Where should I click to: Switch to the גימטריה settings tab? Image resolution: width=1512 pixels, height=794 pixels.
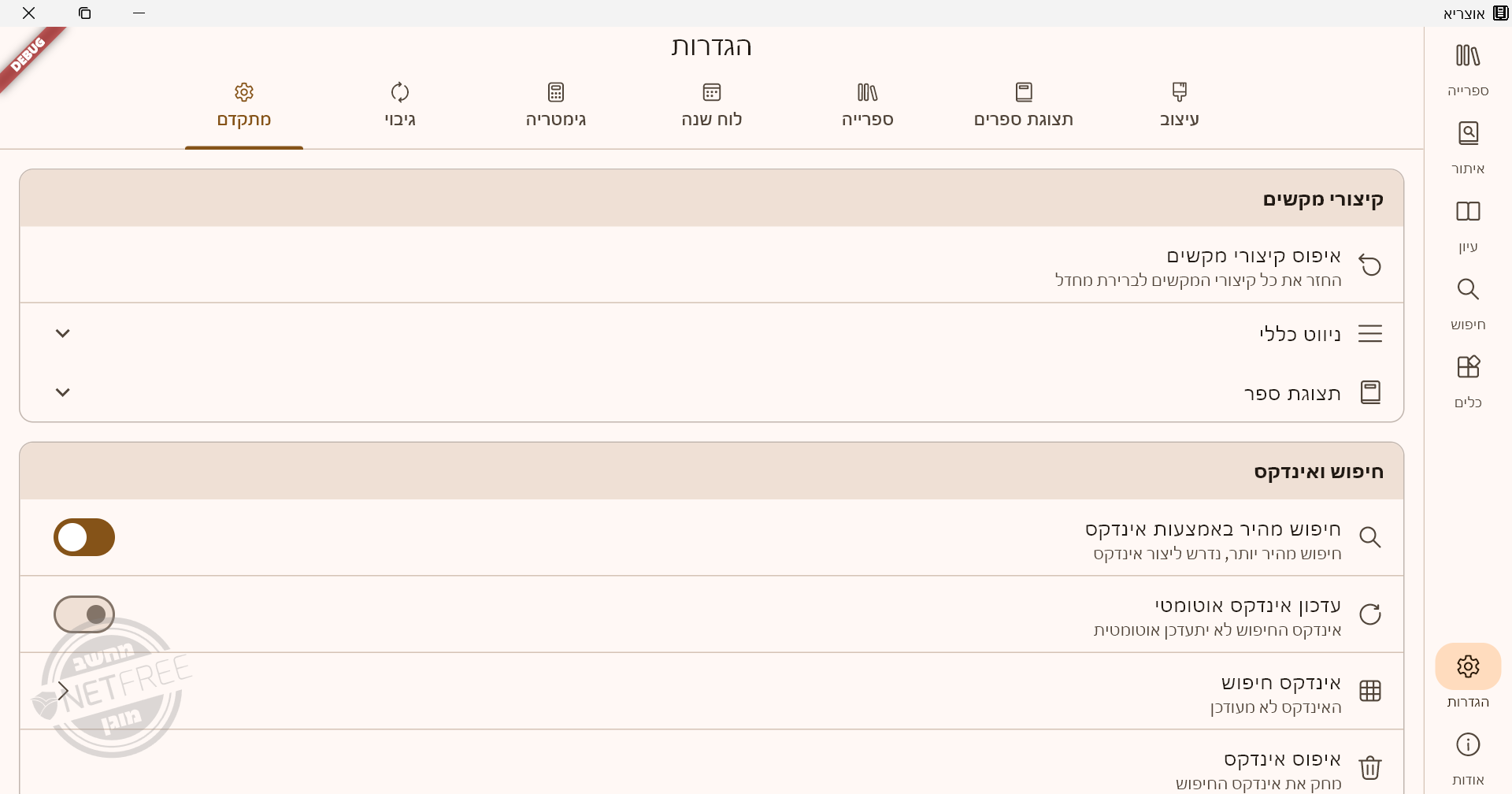tap(556, 104)
